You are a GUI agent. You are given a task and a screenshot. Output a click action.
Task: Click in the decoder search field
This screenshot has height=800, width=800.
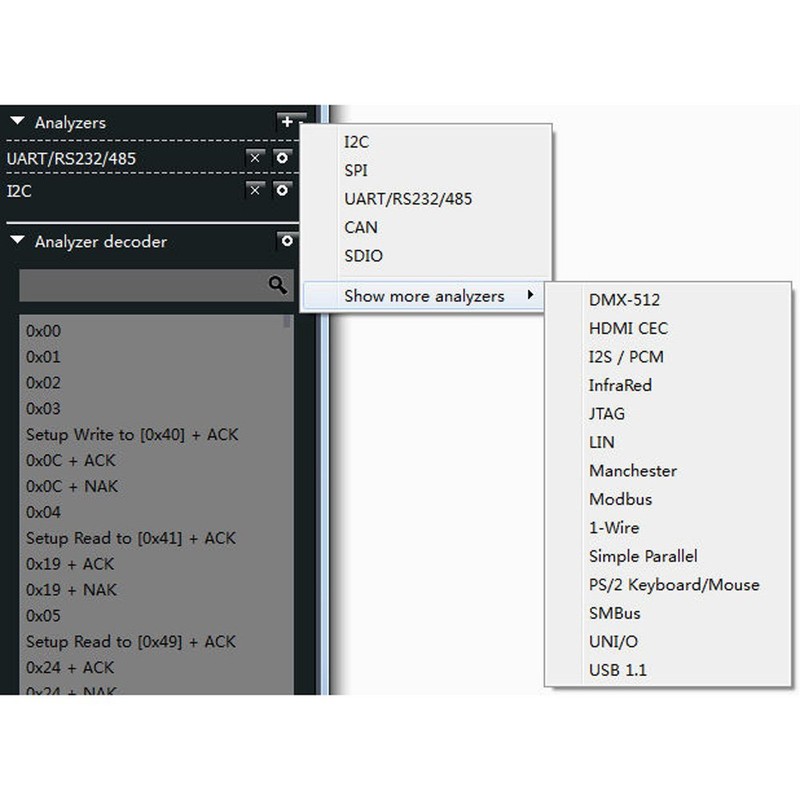pos(140,285)
